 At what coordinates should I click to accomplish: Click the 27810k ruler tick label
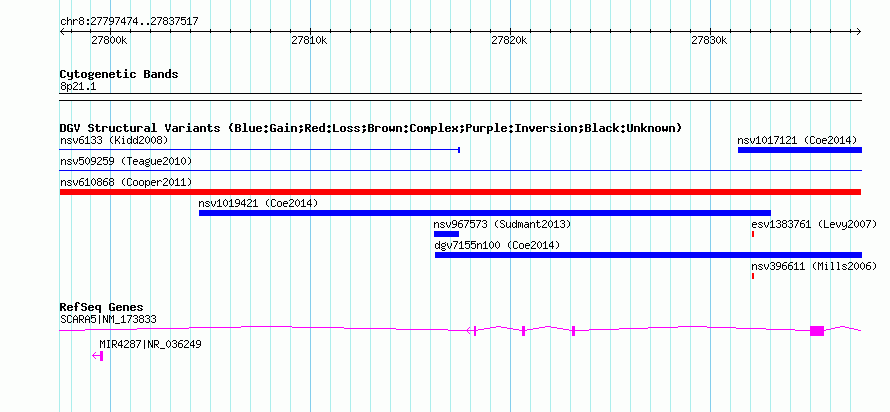[x=309, y=41]
